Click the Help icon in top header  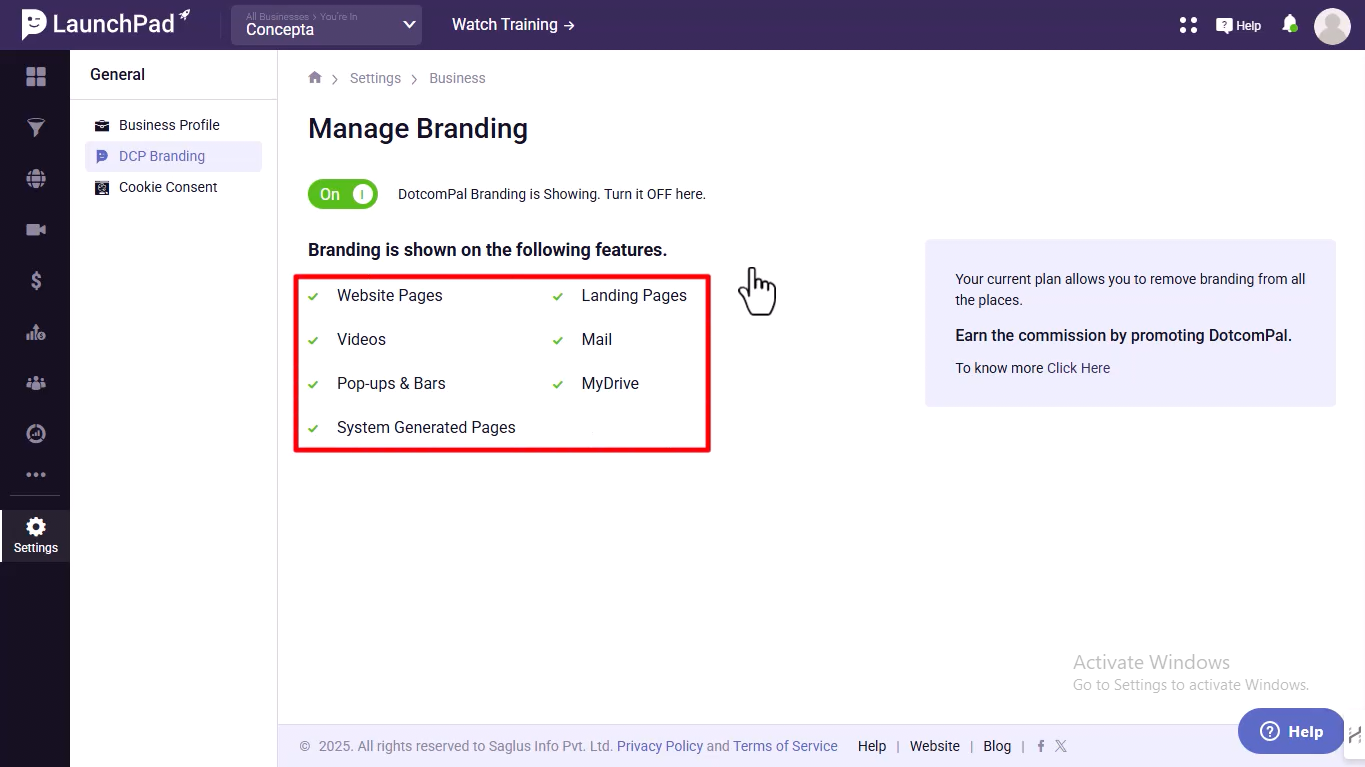coord(1238,26)
